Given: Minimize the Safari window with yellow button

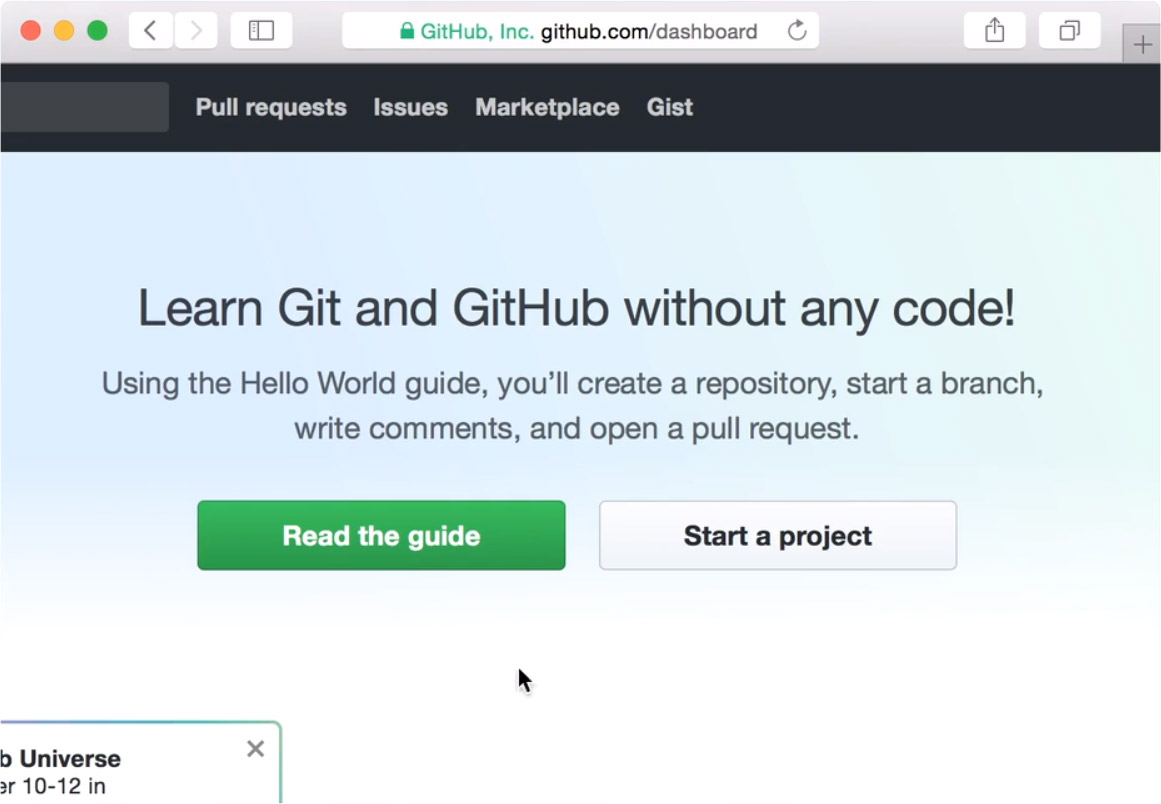Looking at the screenshot, I should (x=64, y=31).
